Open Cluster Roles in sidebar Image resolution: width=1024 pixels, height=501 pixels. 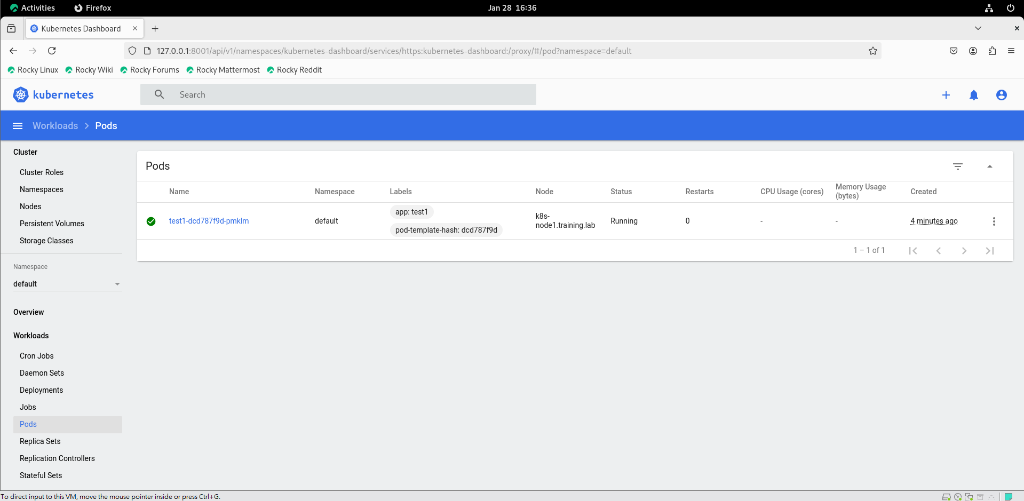tap(41, 172)
